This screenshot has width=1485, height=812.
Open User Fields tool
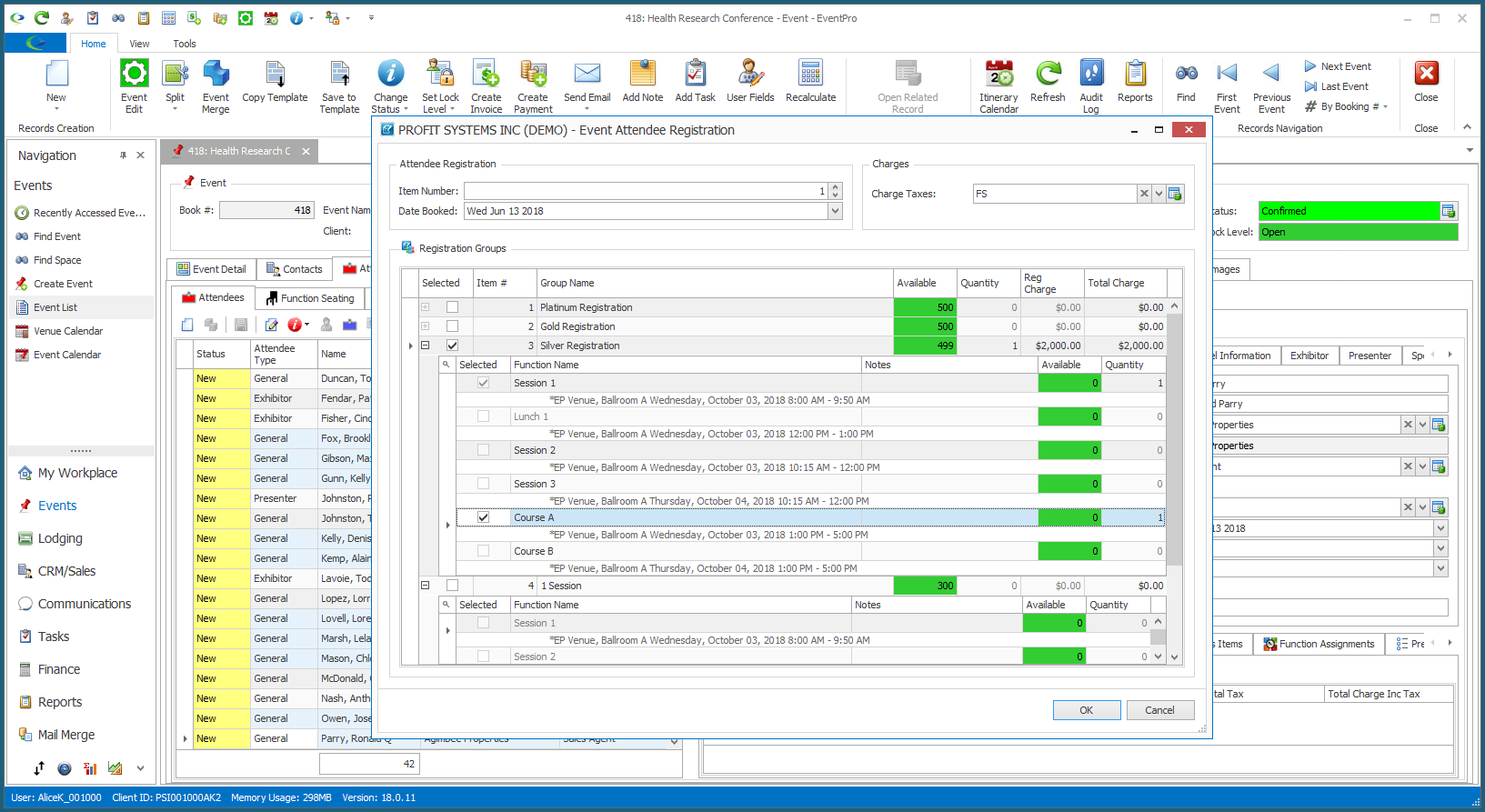pos(750,82)
